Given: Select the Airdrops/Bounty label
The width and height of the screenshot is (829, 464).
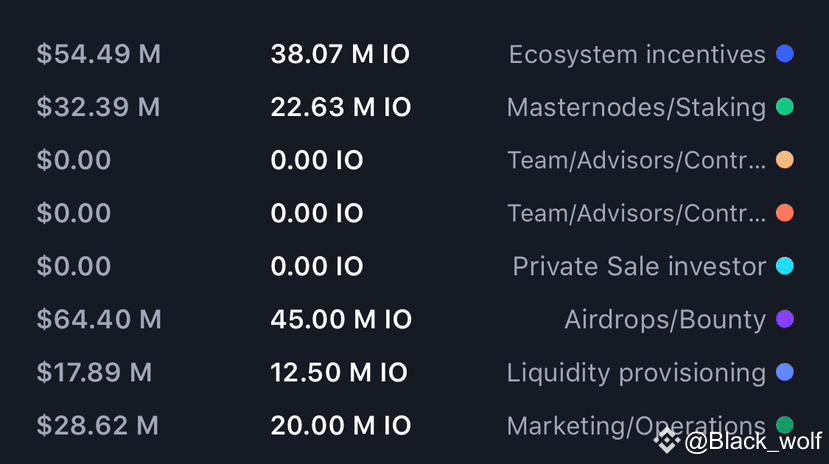Looking at the screenshot, I should (665, 320).
